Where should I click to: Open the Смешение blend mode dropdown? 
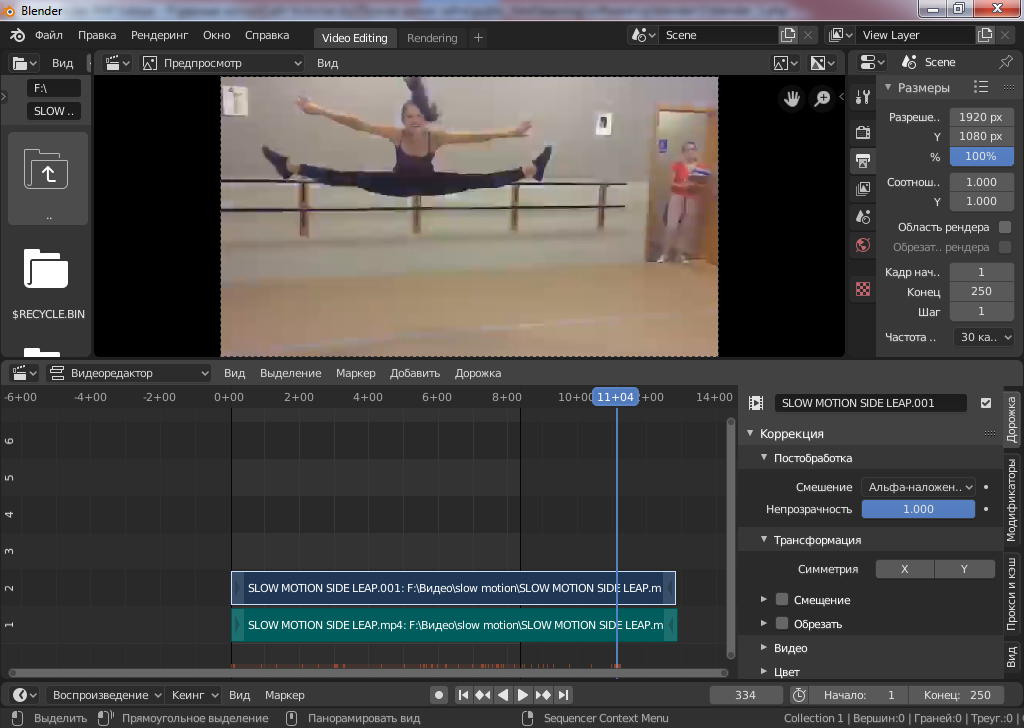pos(918,487)
